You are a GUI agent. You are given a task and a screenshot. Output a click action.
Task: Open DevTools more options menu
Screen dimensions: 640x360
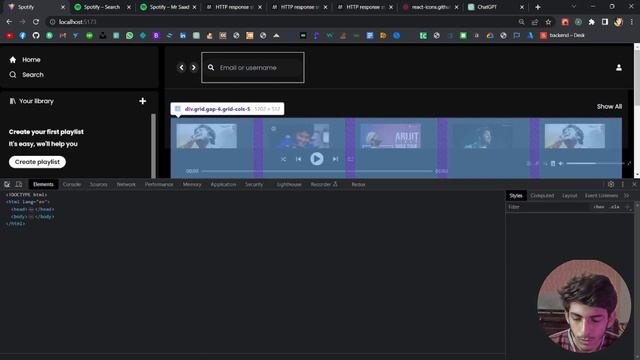click(x=623, y=184)
